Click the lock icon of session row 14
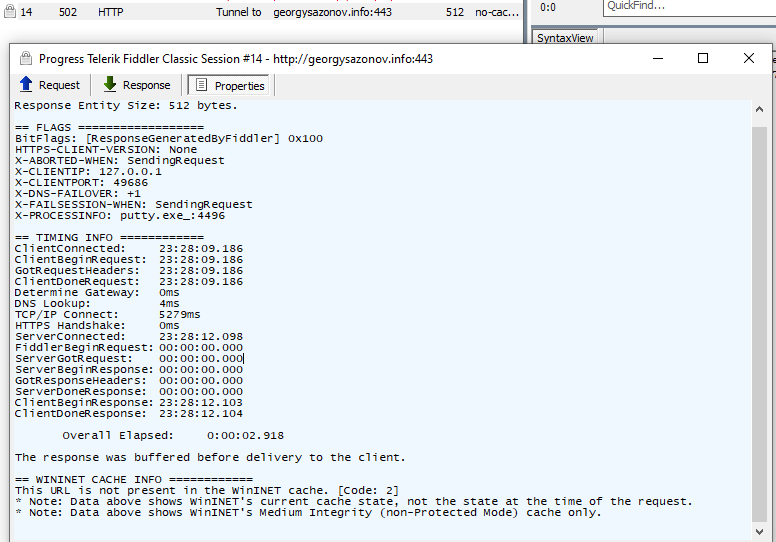The height and width of the screenshot is (542, 776). 9,11
